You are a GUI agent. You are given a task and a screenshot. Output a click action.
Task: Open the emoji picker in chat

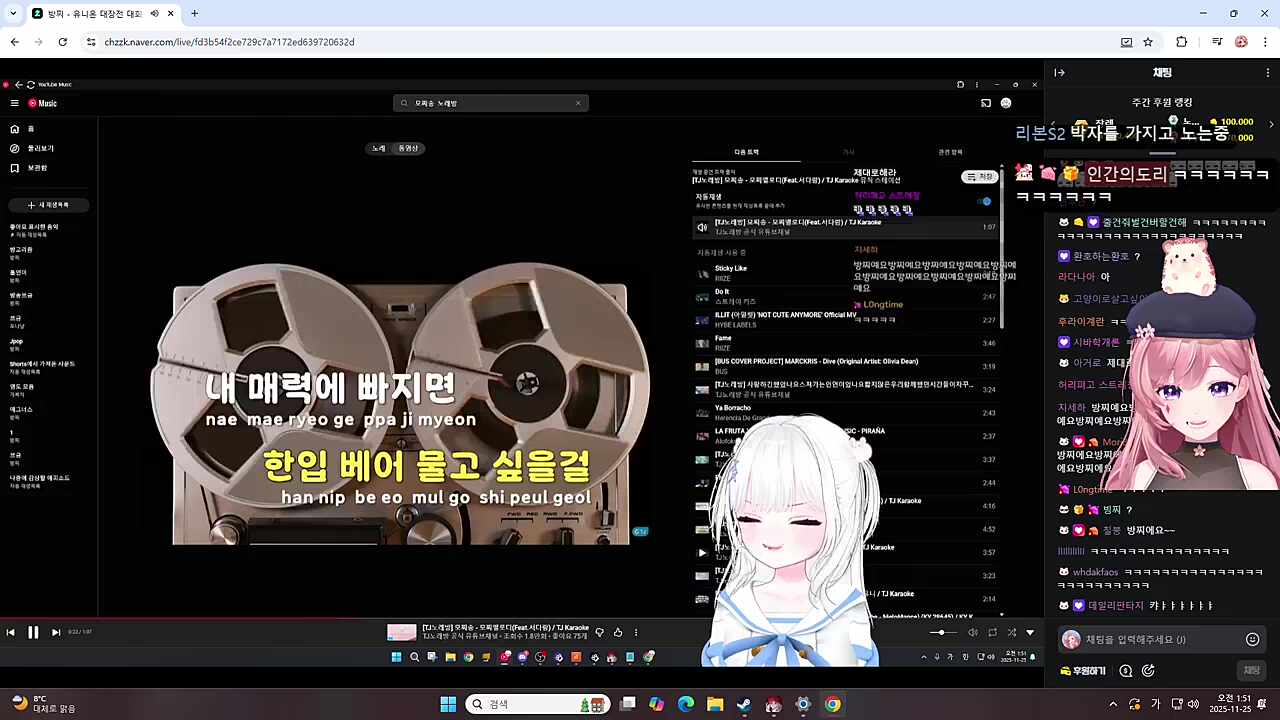coord(1252,639)
